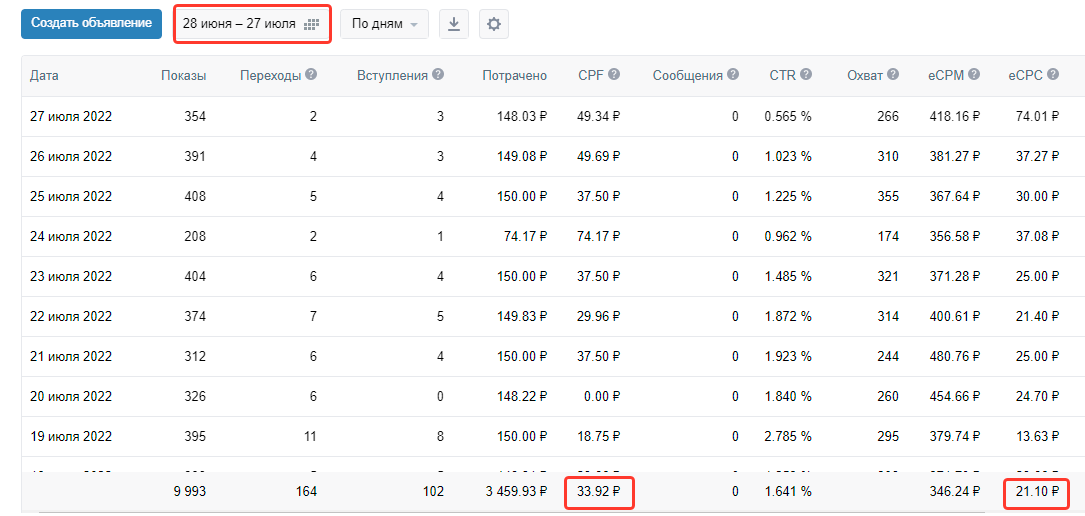Click help icon next to eCPM
This screenshot has width=1085, height=516.
974,75
